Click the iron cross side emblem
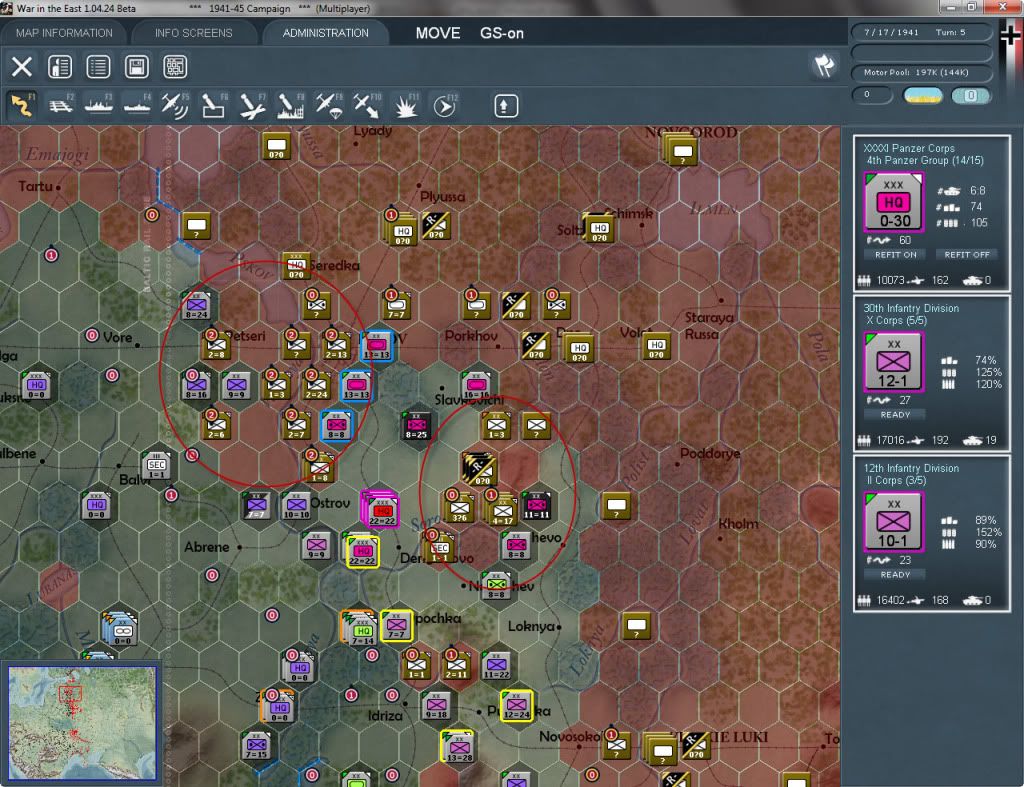Screen dimensions: 1024x787 1010,36
